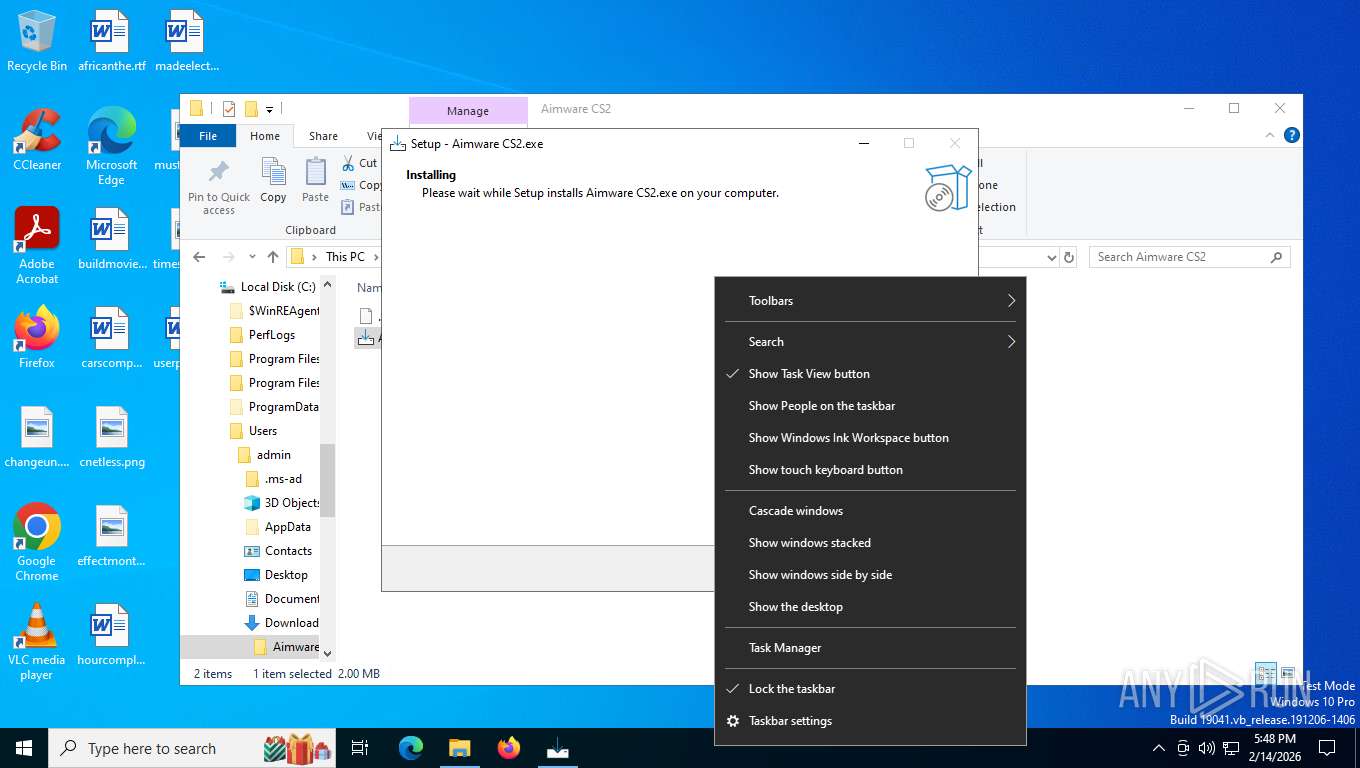Toggle Show Task View button
Screen dimensions: 1360x768
click(870, 374)
